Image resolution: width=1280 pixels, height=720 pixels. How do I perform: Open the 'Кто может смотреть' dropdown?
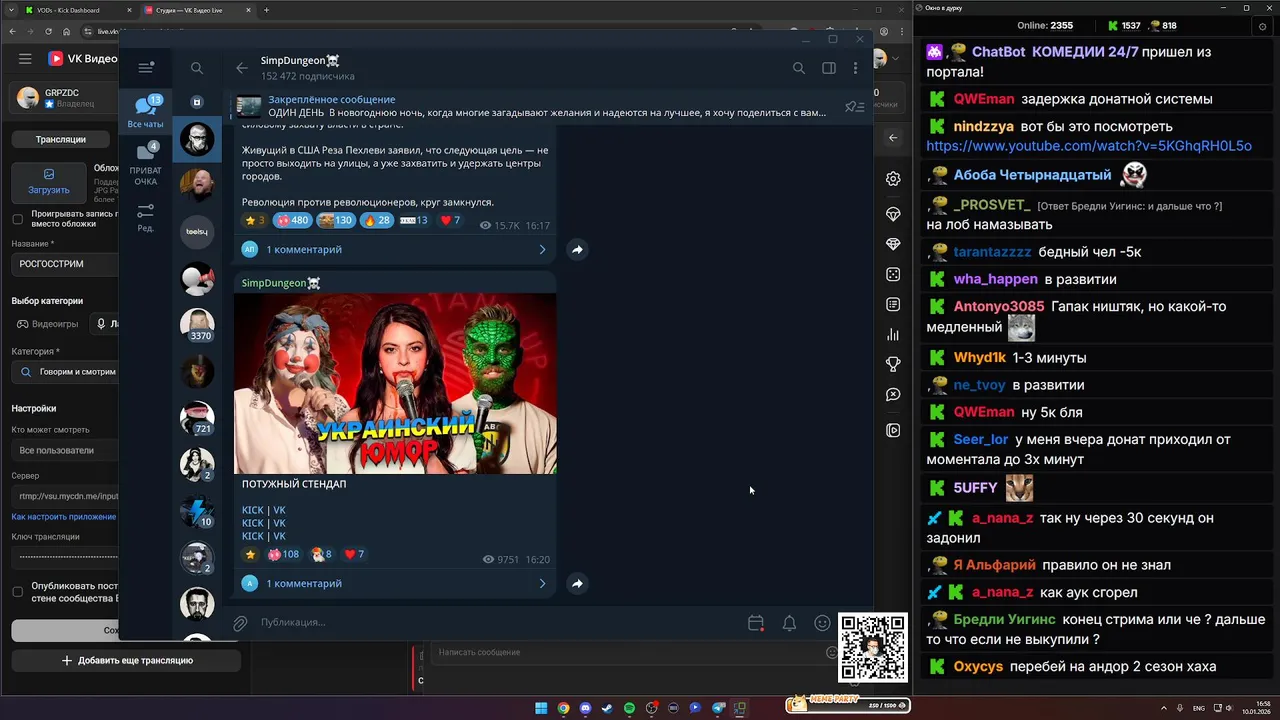65,450
